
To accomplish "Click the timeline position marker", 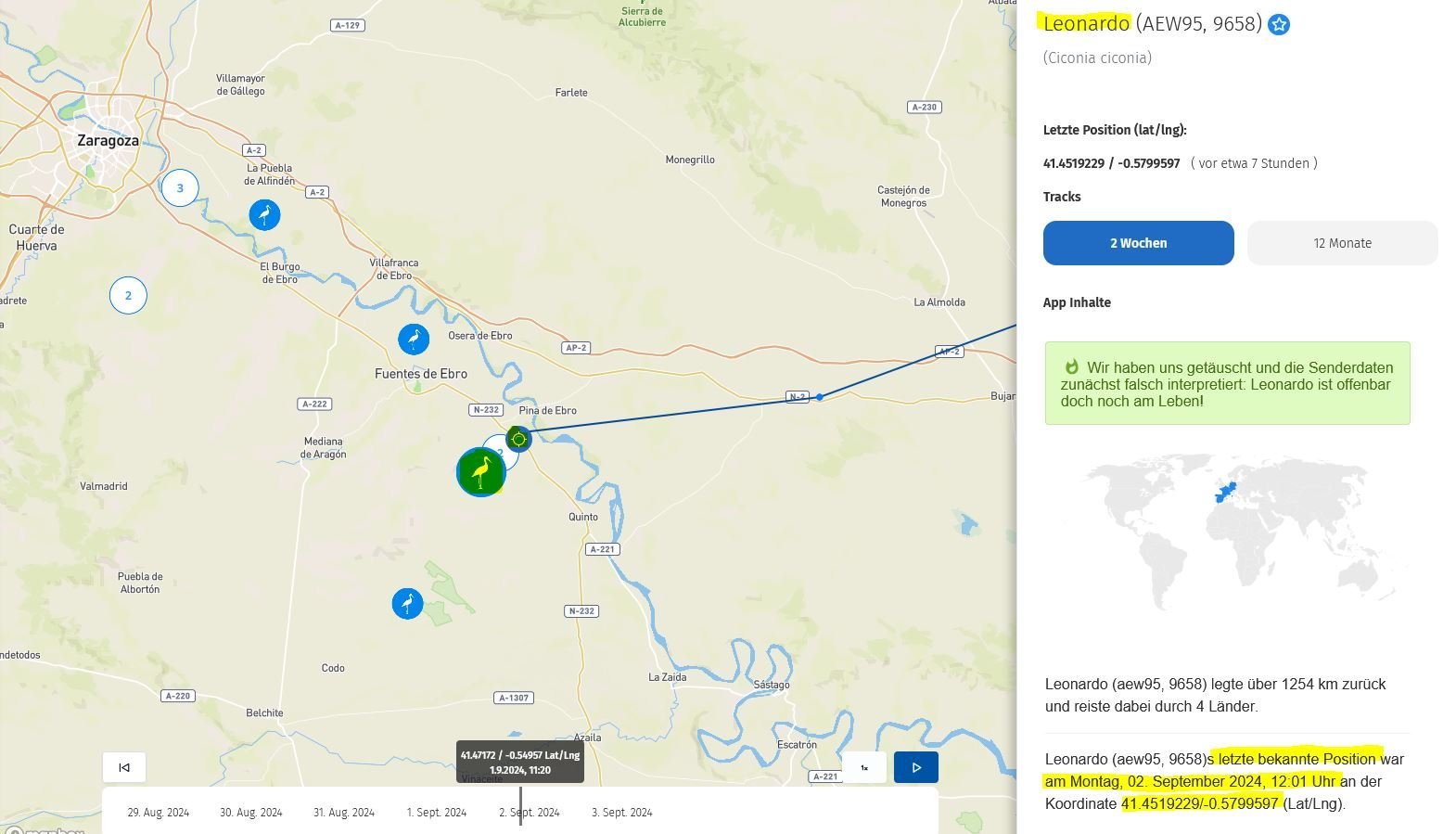I will [x=520, y=805].
